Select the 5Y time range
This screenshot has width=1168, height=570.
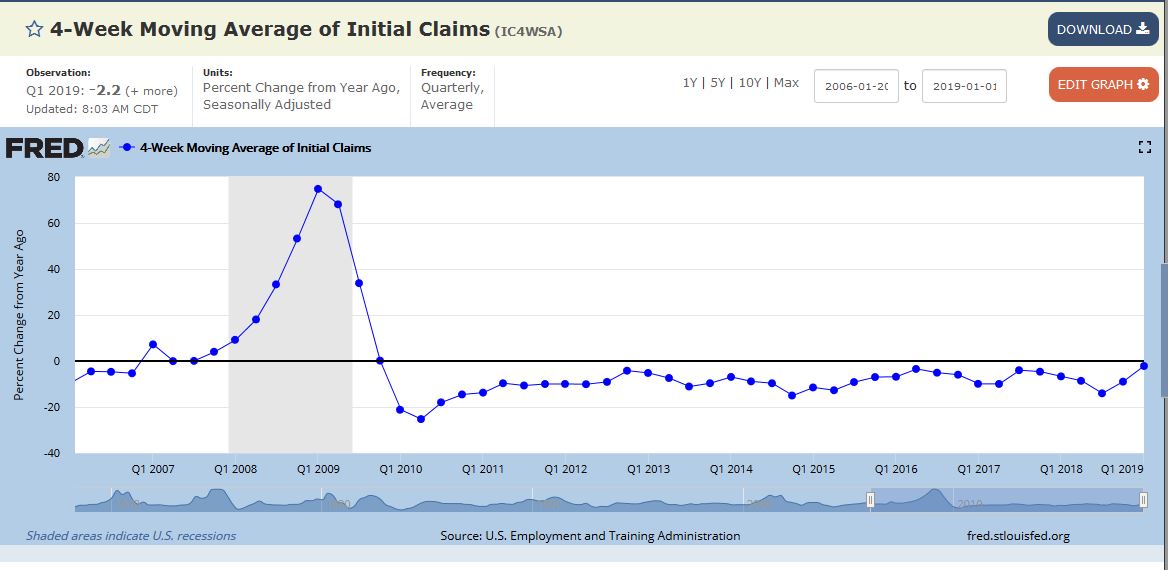coord(718,83)
